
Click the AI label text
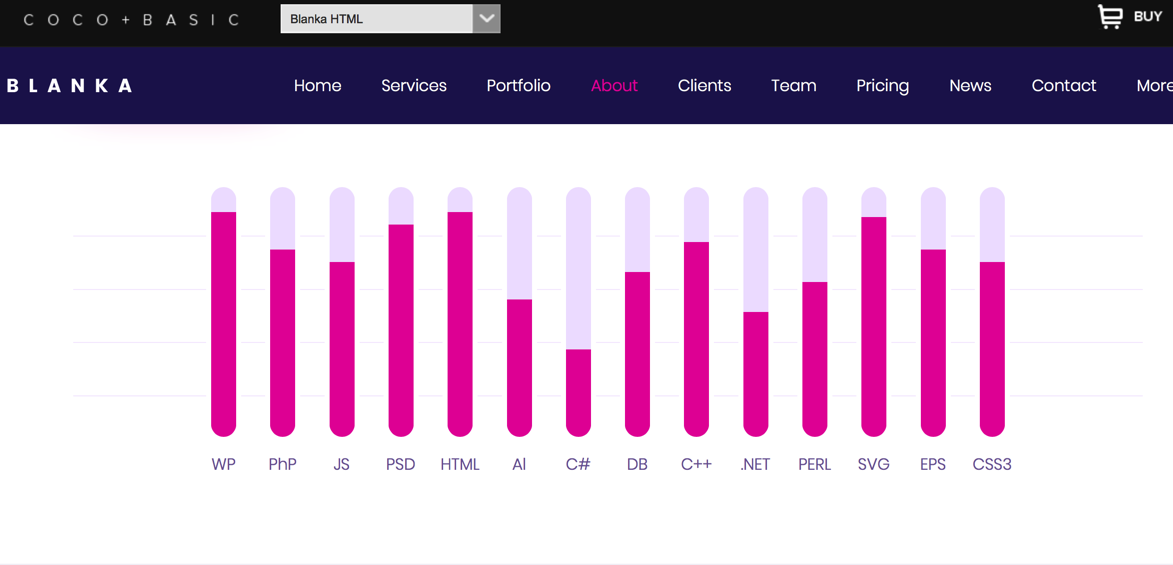[519, 465]
